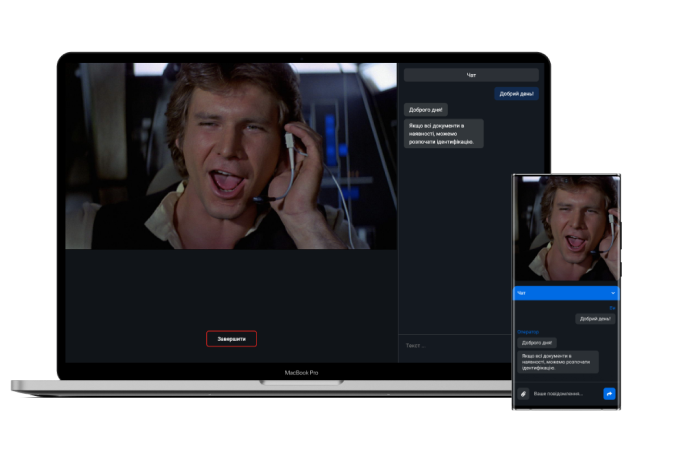The image size is (680, 450).
Task: Tap the long identification message on phone
Action: [555, 362]
